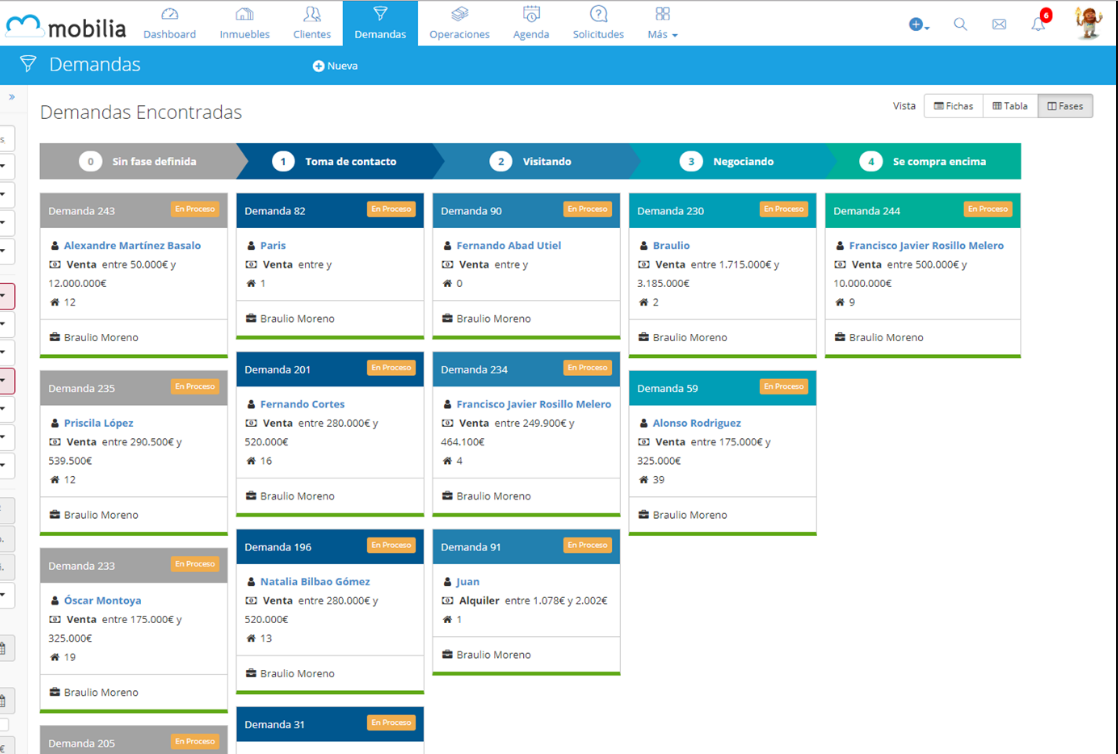Image resolution: width=1118 pixels, height=754 pixels.
Task: Open the envelope messages icon
Action: pyautogui.click(x=999, y=24)
